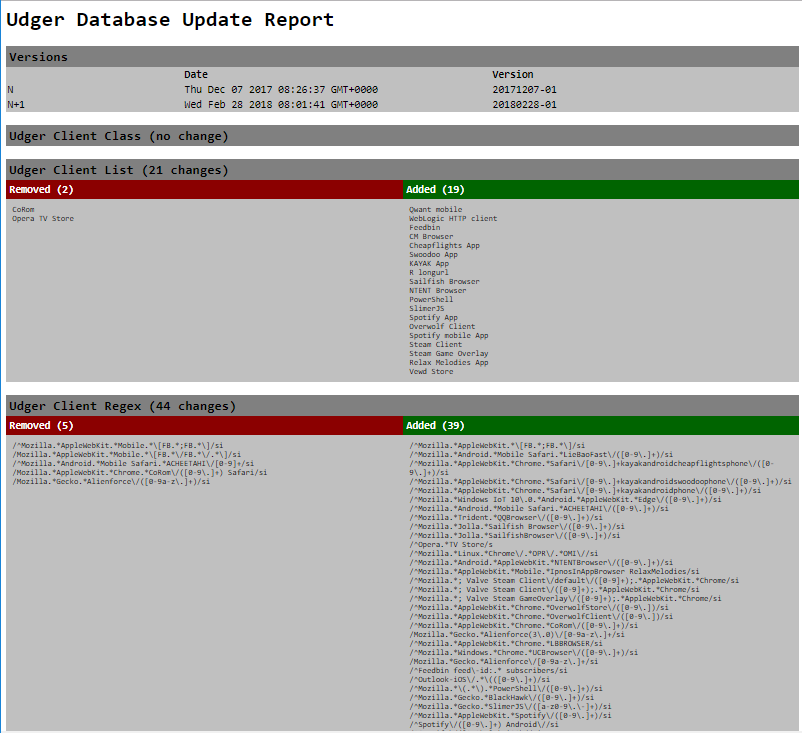Click Udger Client Regex (44 changes) header
The height and width of the screenshot is (733, 802).
(122, 406)
